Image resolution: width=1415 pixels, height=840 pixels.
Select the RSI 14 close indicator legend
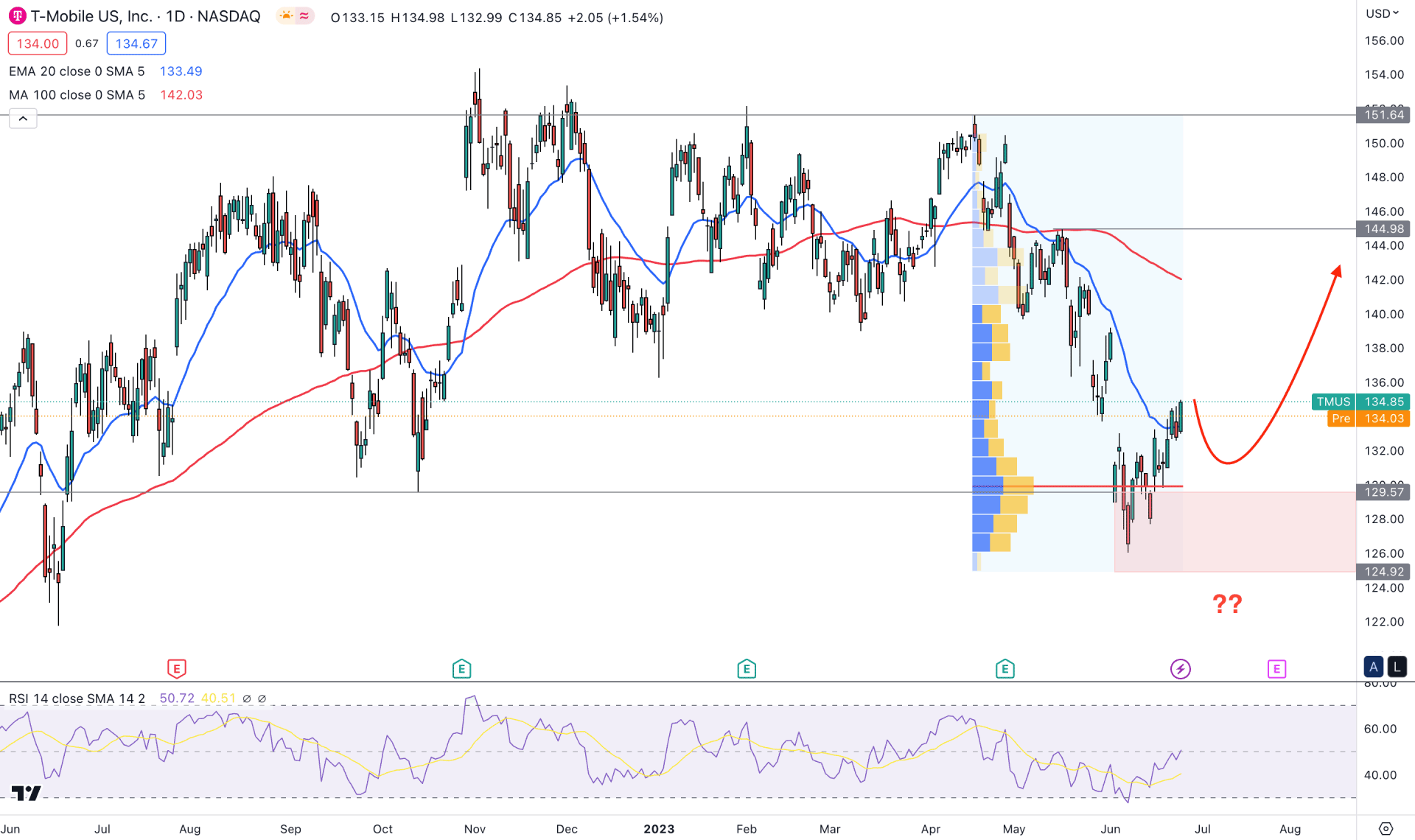click(77, 699)
